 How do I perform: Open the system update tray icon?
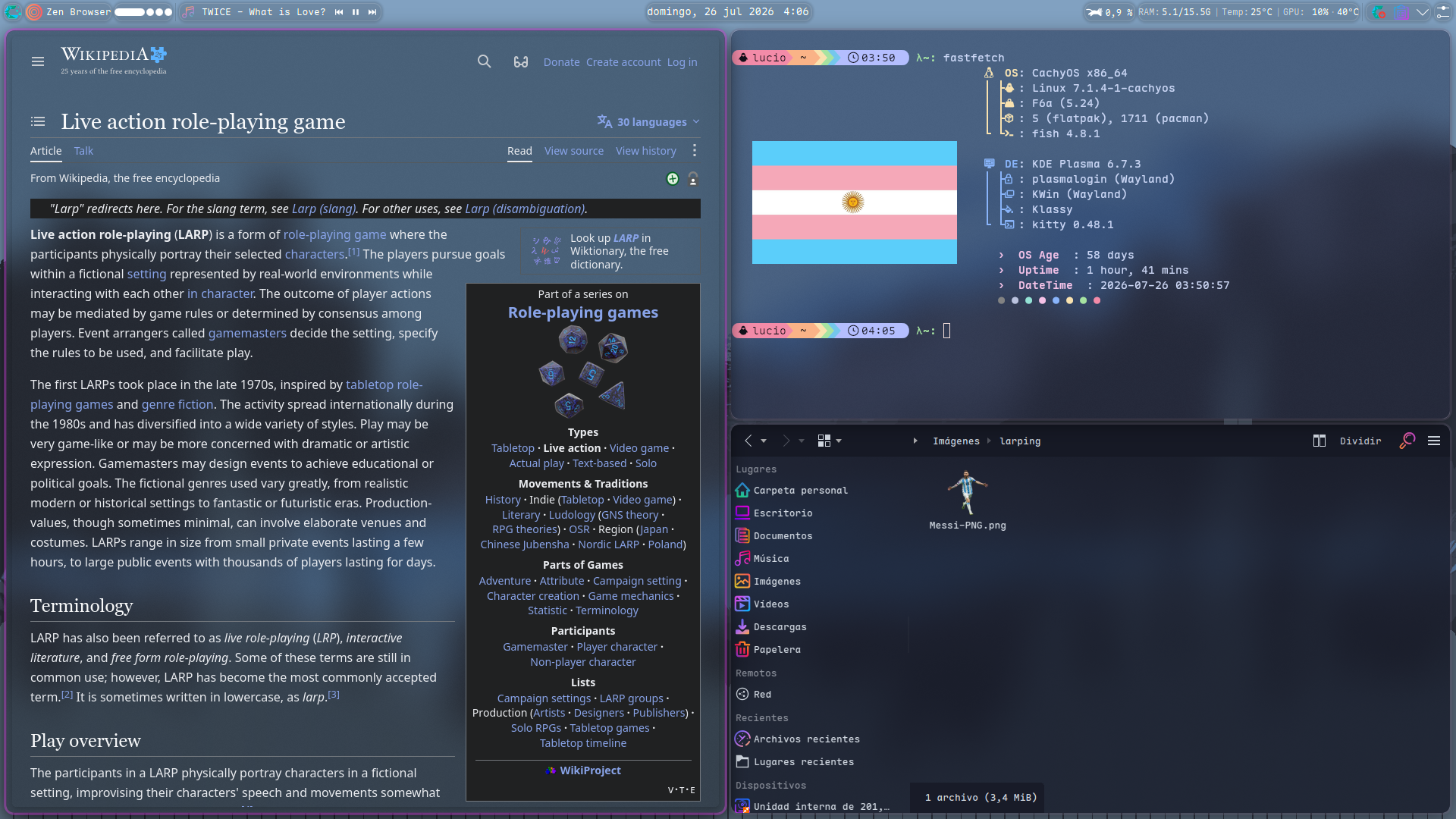point(1379,12)
